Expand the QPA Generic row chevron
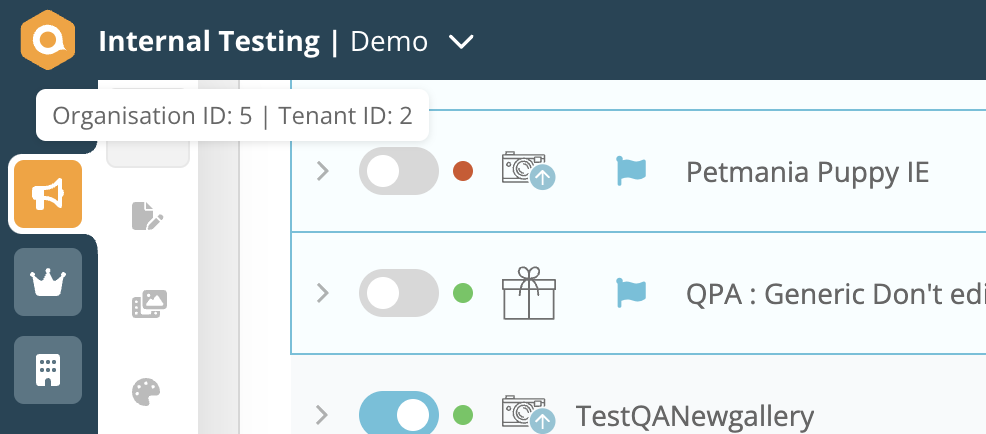Viewport: 986px width, 434px height. [322, 293]
